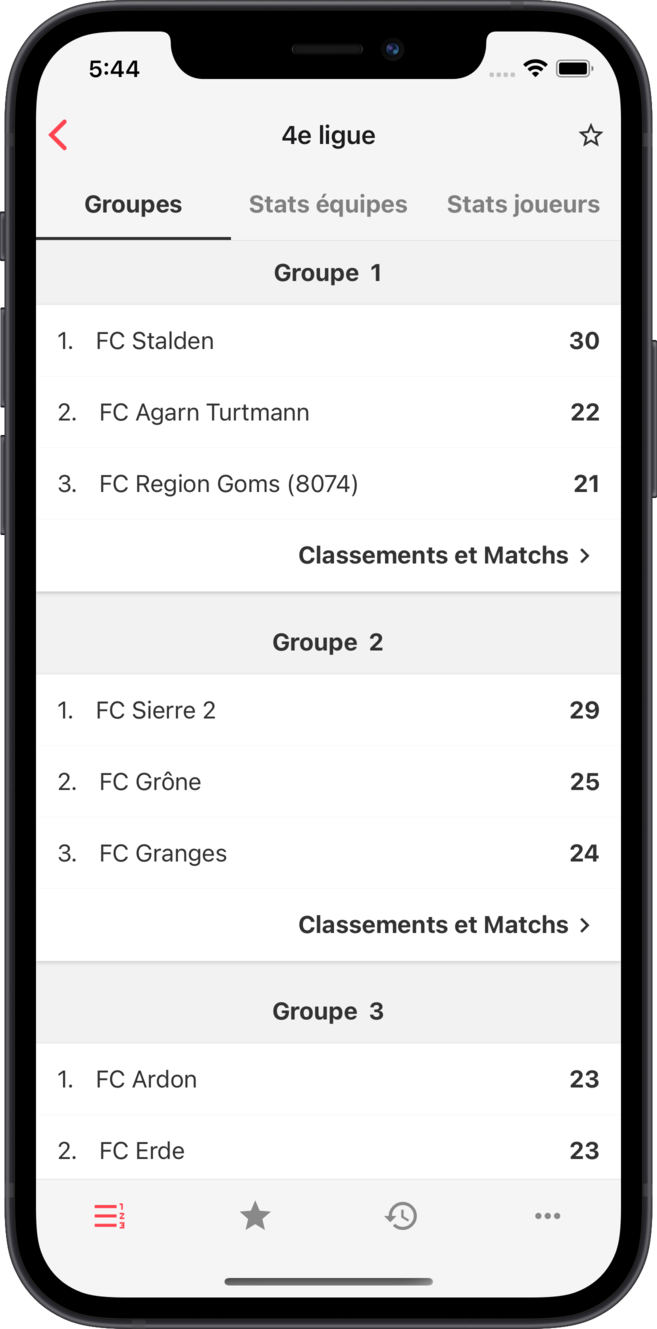
Task: Toggle the favorite star for 4e ligue
Action: pos(590,135)
